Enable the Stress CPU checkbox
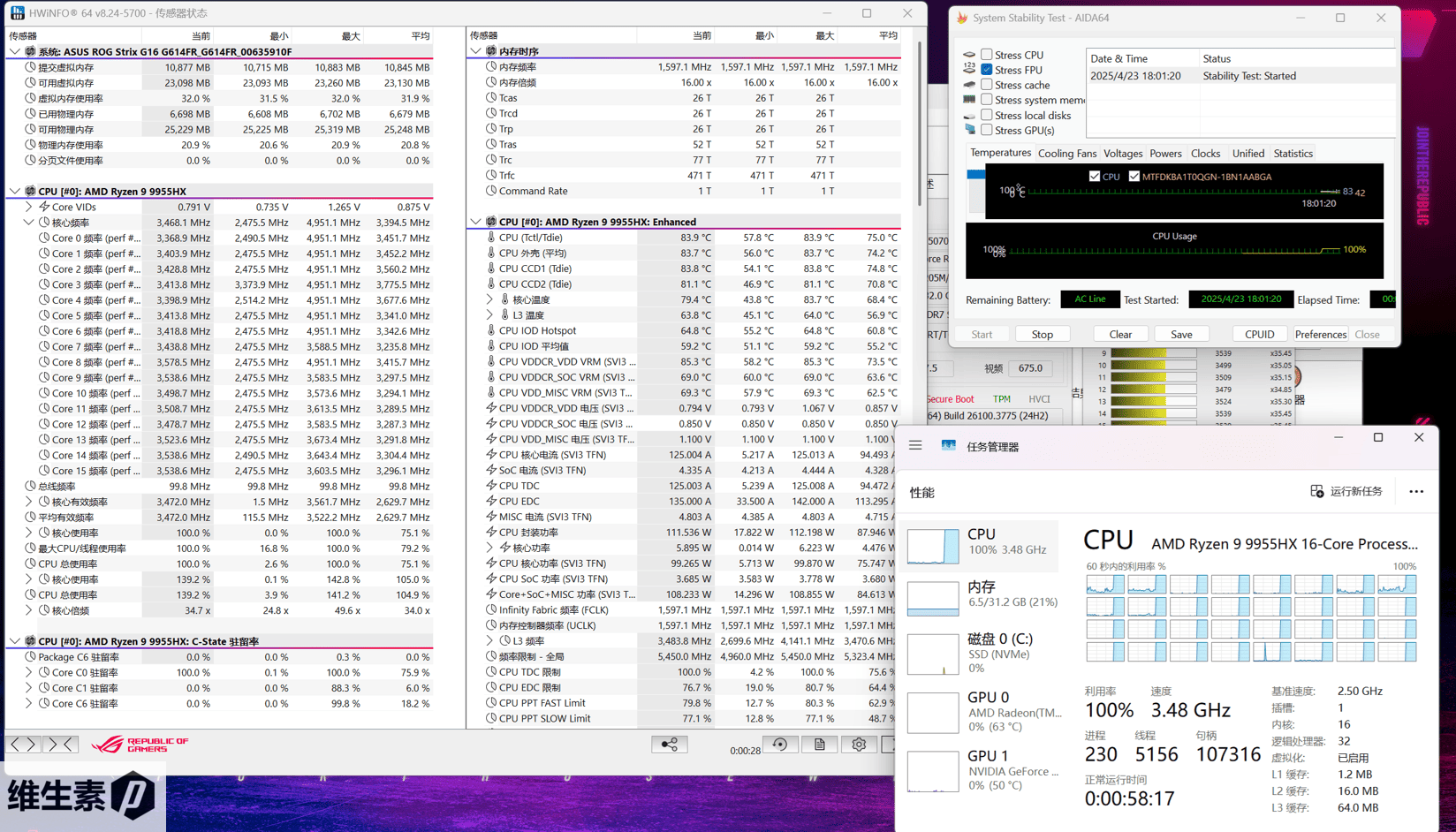 pos(987,55)
